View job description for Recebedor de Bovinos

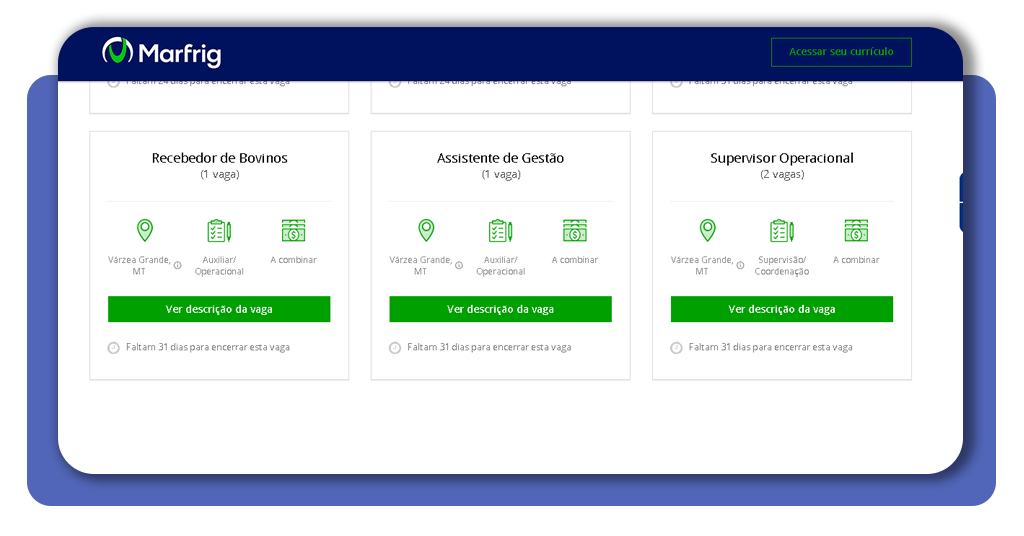[219, 309]
